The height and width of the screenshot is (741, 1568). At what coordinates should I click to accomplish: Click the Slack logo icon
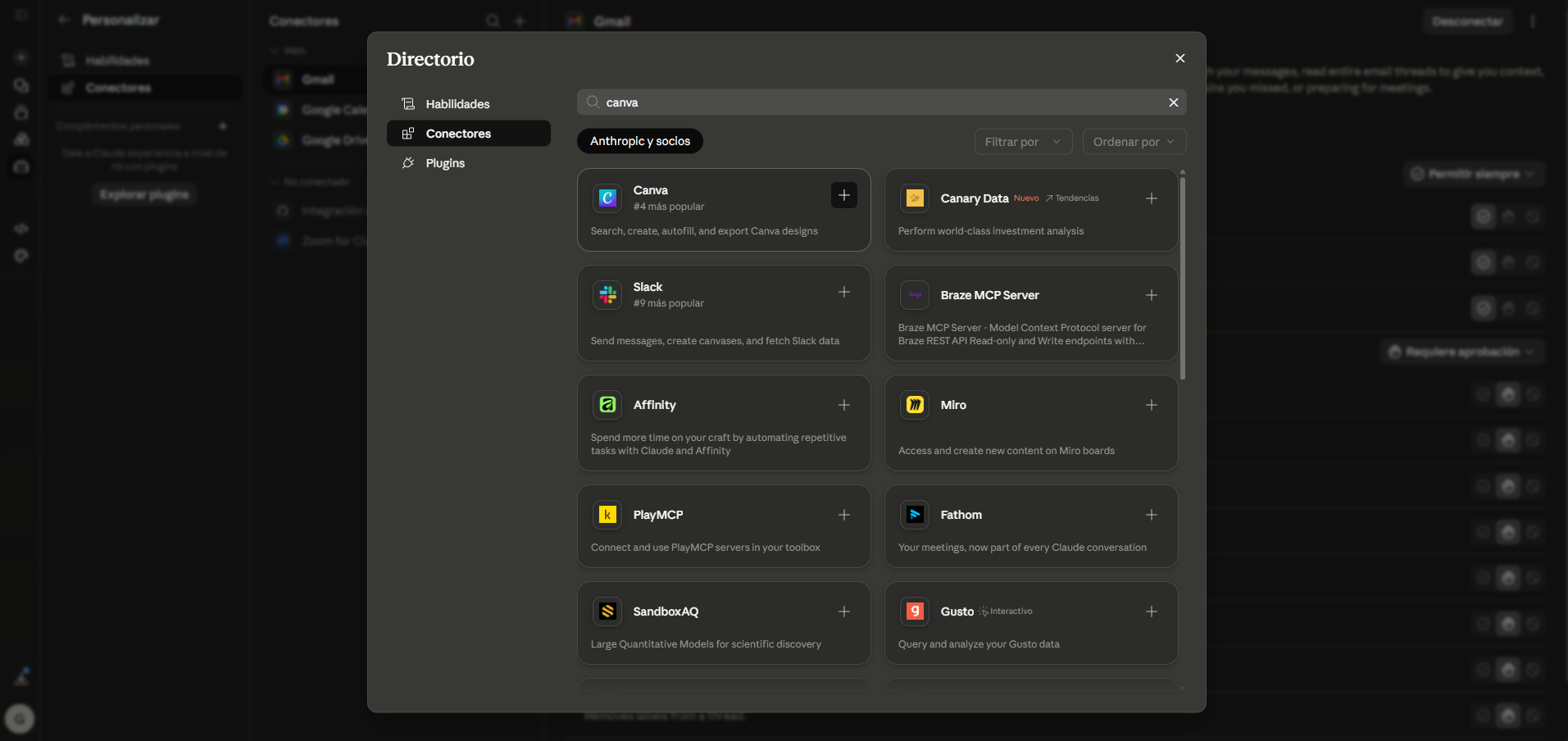(x=607, y=294)
